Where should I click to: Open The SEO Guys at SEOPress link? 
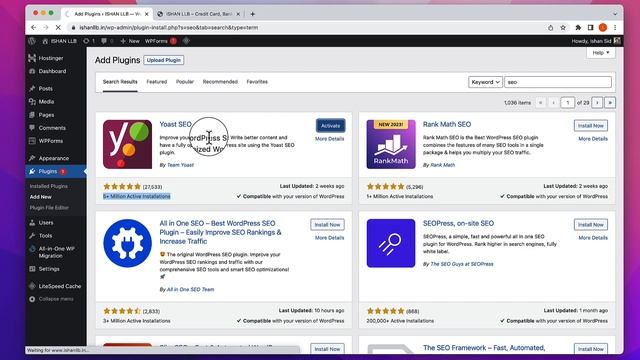pos(462,264)
